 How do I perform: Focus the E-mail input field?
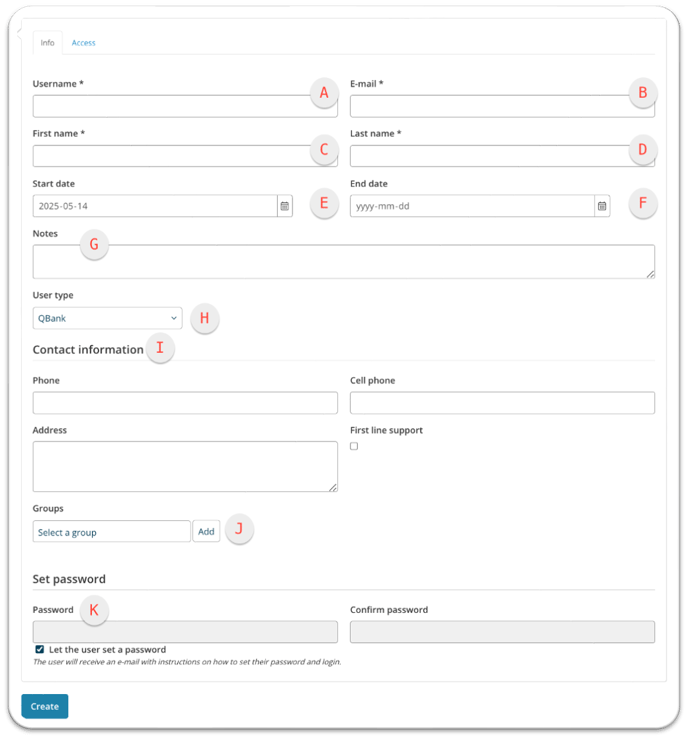click(x=502, y=106)
